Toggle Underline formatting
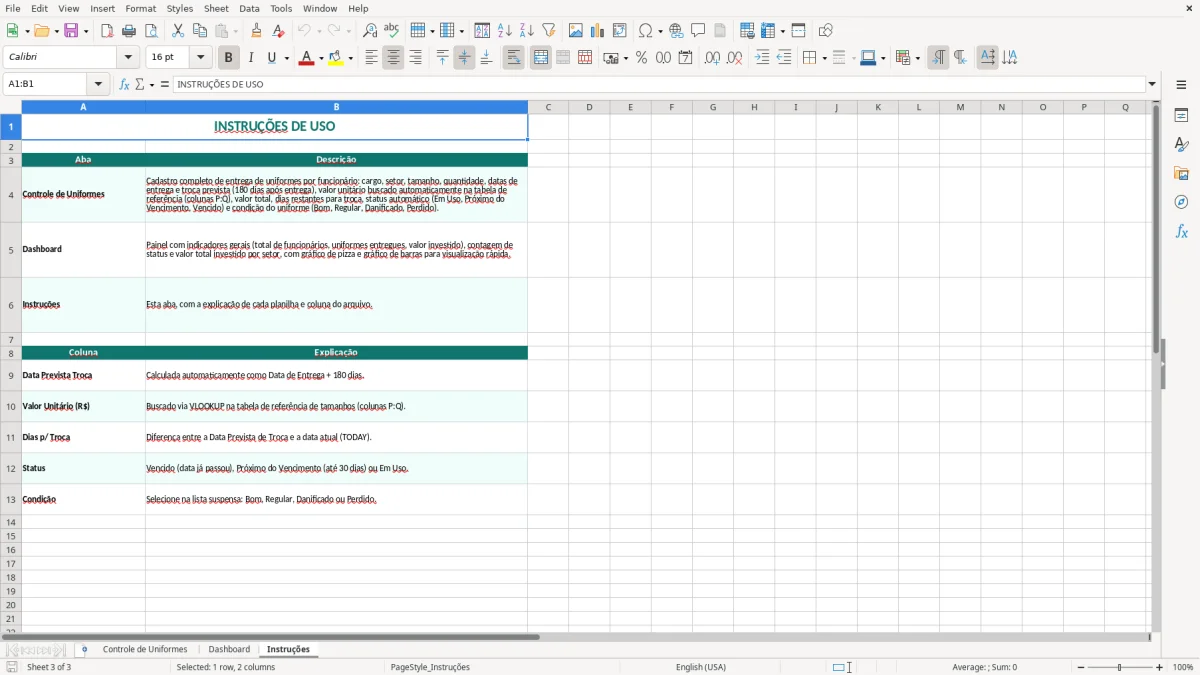 [x=271, y=58]
